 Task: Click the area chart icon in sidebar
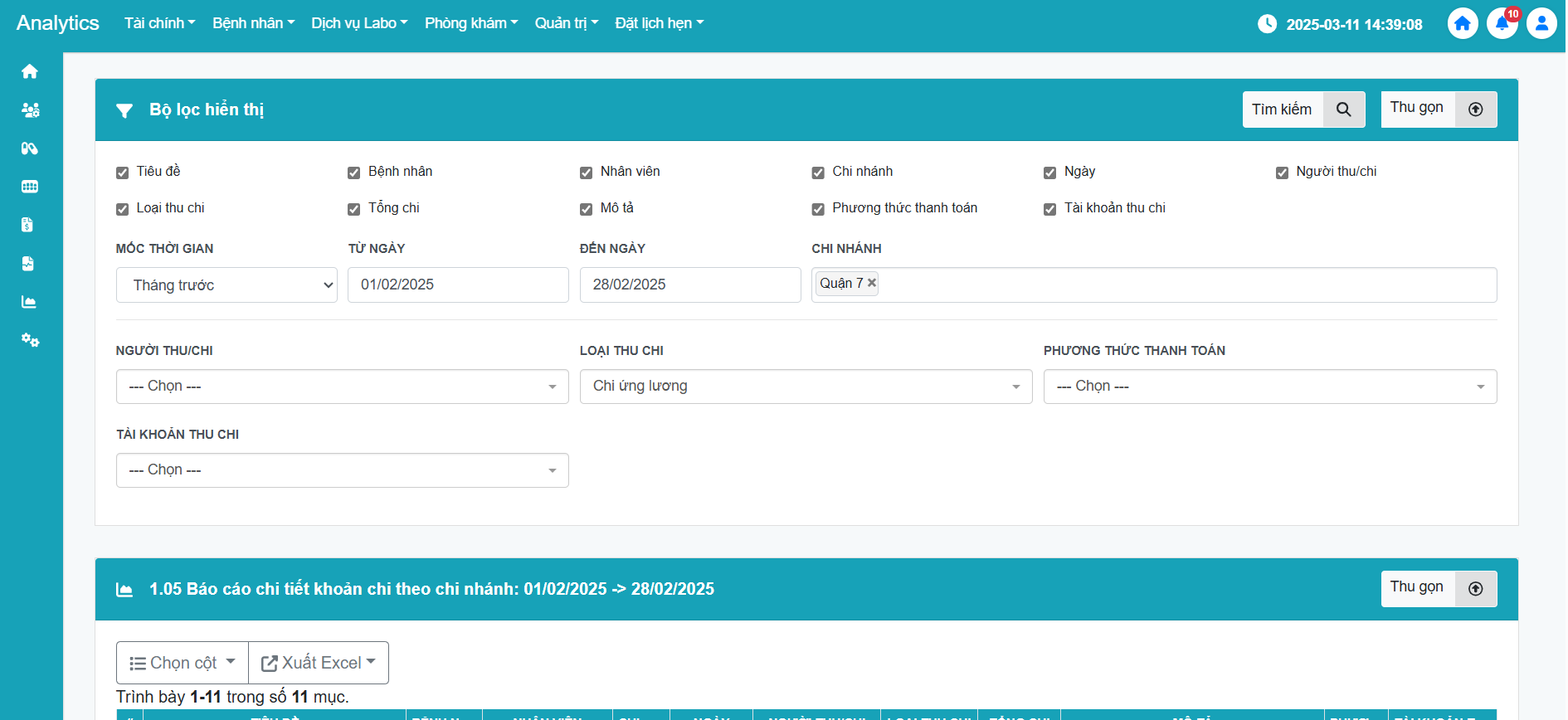point(30,302)
